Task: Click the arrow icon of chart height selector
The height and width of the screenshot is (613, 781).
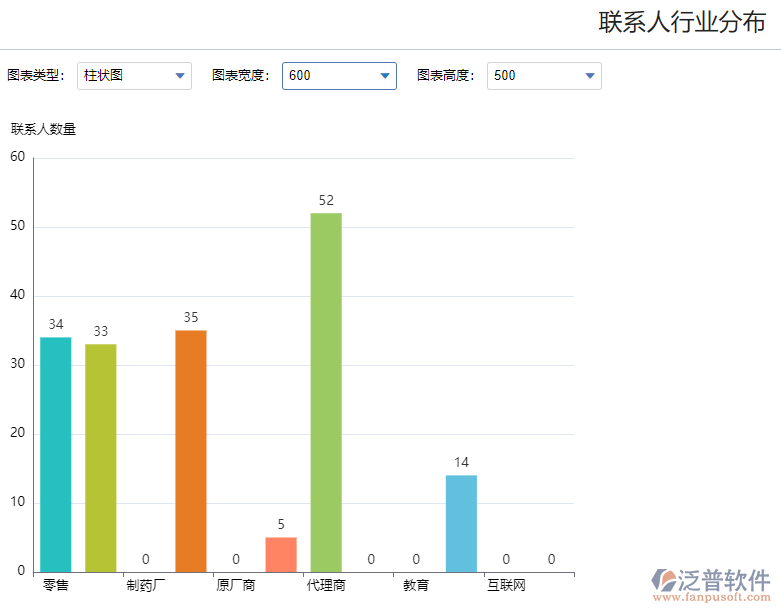Action: pos(590,76)
